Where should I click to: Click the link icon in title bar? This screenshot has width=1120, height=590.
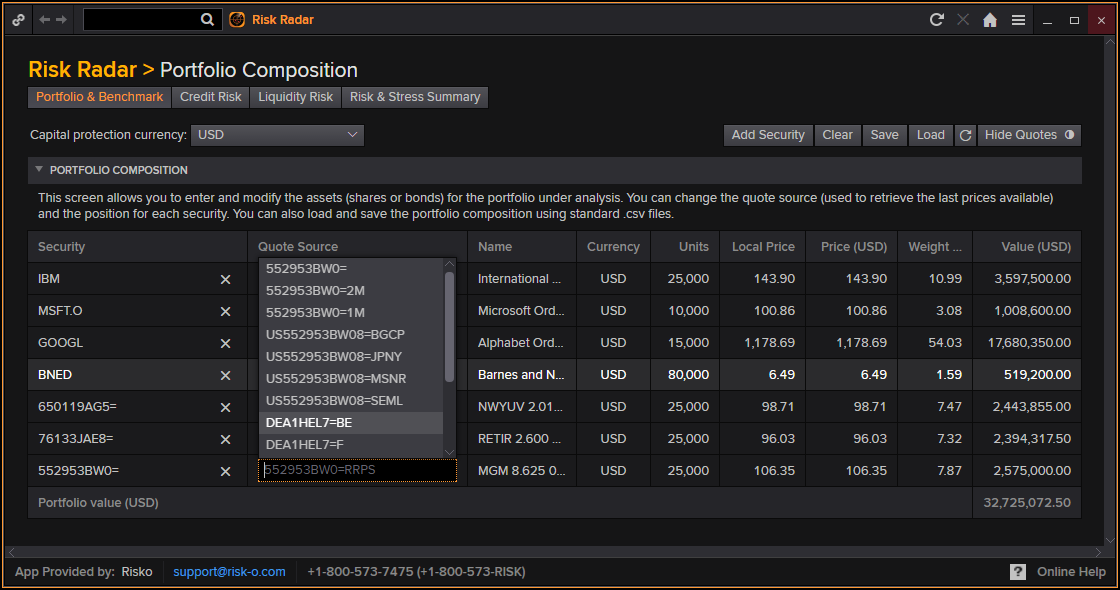[19, 20]
